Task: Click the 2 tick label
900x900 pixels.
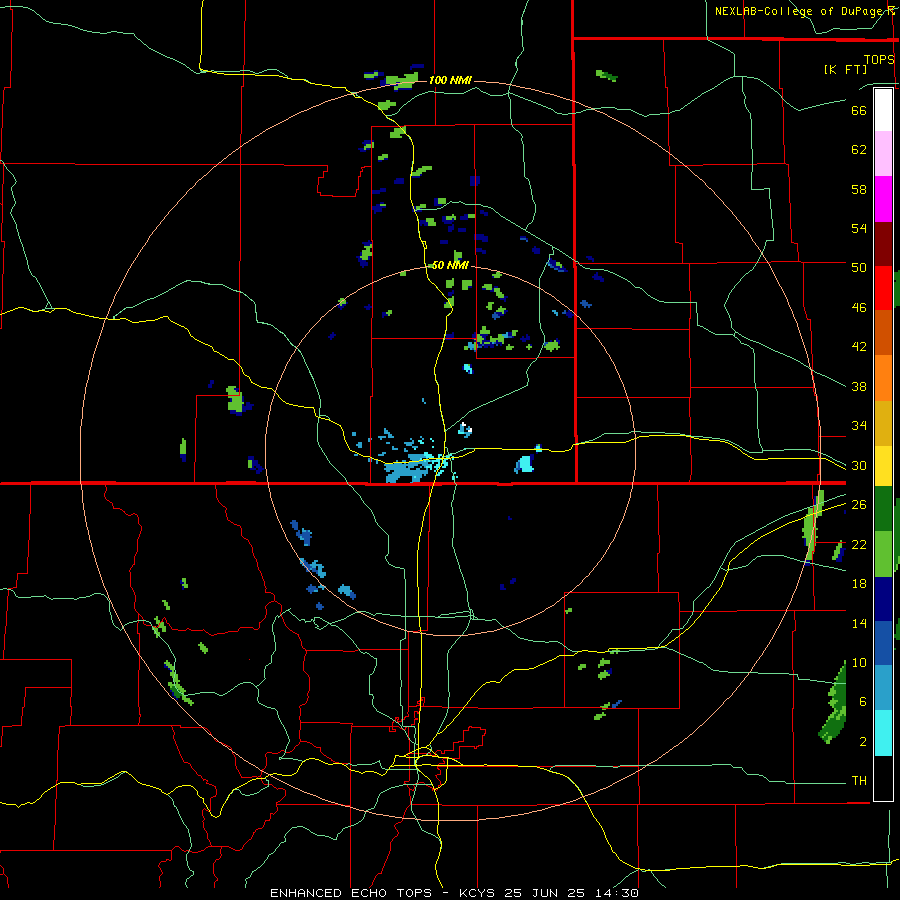Action: pos(863,742)
